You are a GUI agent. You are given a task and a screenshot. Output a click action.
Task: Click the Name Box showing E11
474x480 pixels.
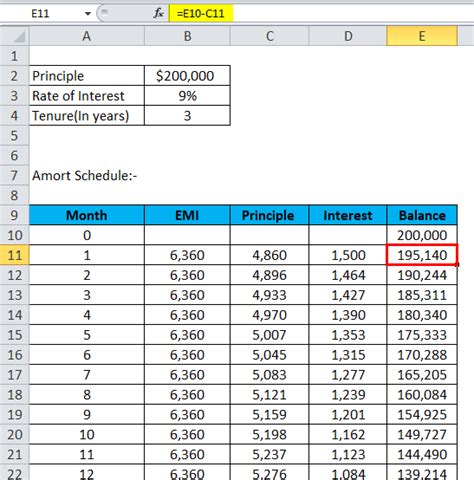pyautogui.click(x=40, y=14)
